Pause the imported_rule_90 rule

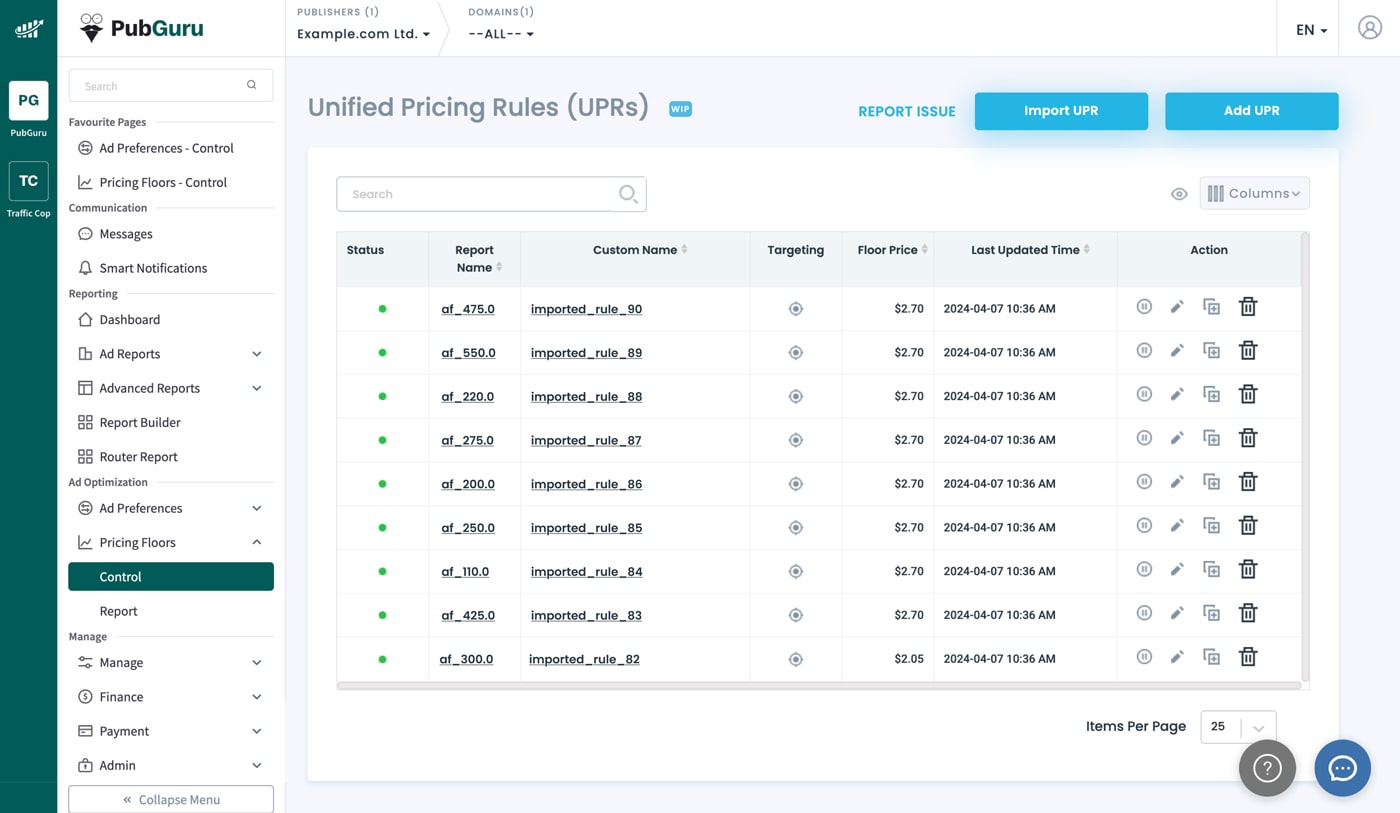(x=1144, y=307)
